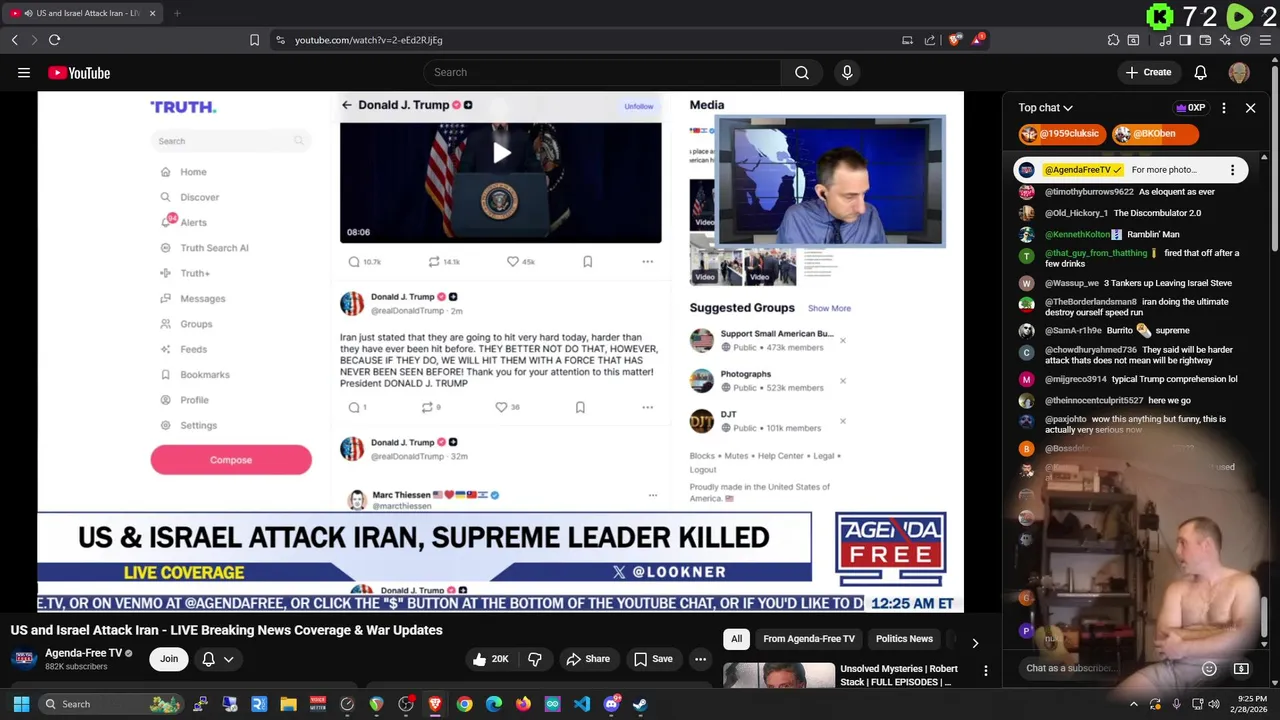
Task: Like the video with thumbs up
Action: point(491,659)
